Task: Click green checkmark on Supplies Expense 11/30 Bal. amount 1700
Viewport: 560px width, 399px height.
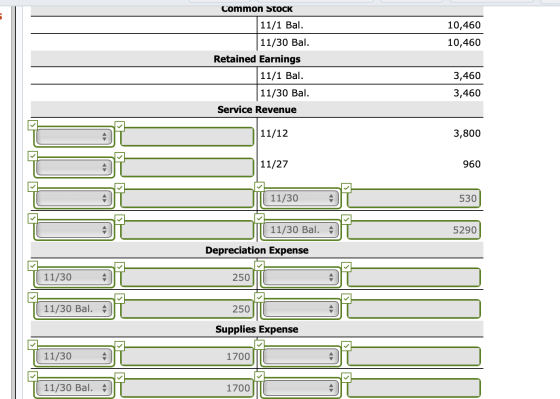Action: [x=120, y=377]
